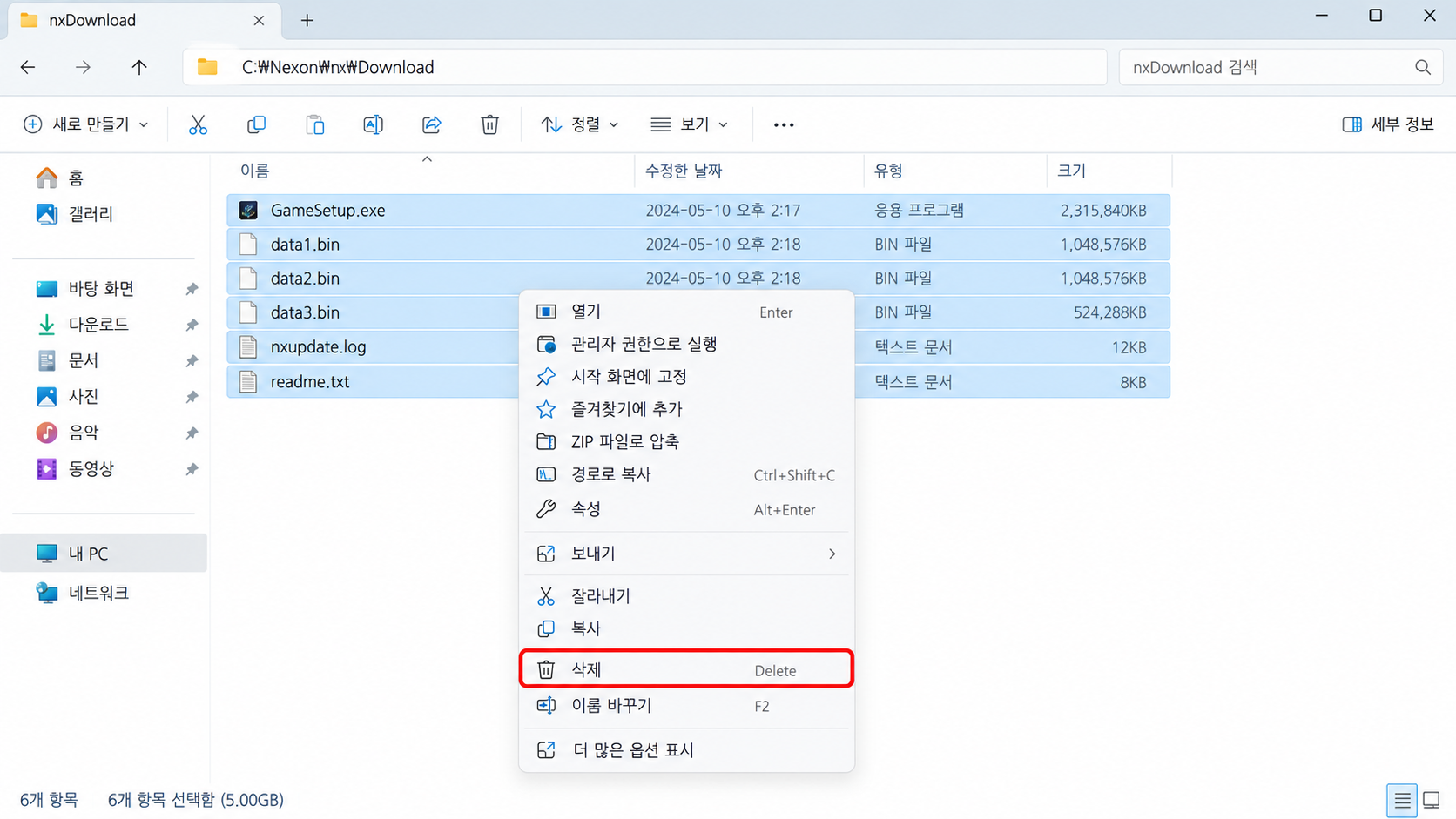This screenshot has height=819, width=1456.
Task: Close the nxDownload tab
Action: (x=259, y=20)
